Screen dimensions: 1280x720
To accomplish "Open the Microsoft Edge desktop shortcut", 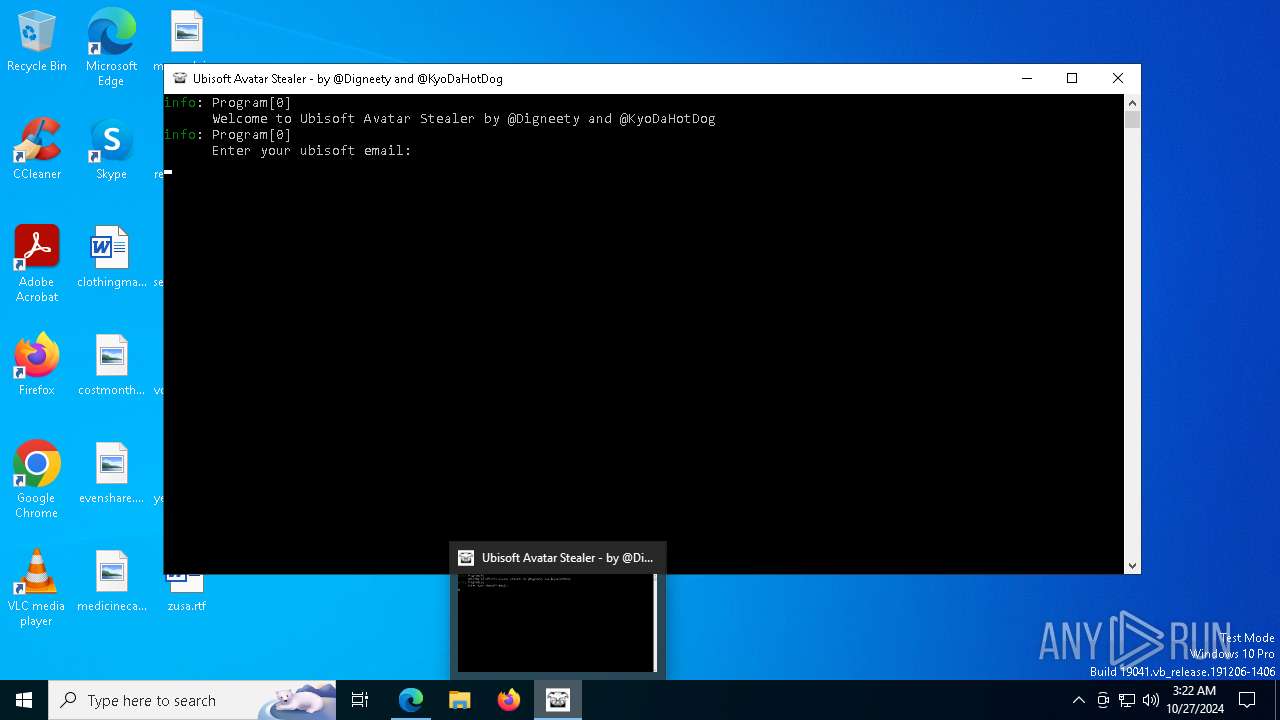I will tap(111, 48).
